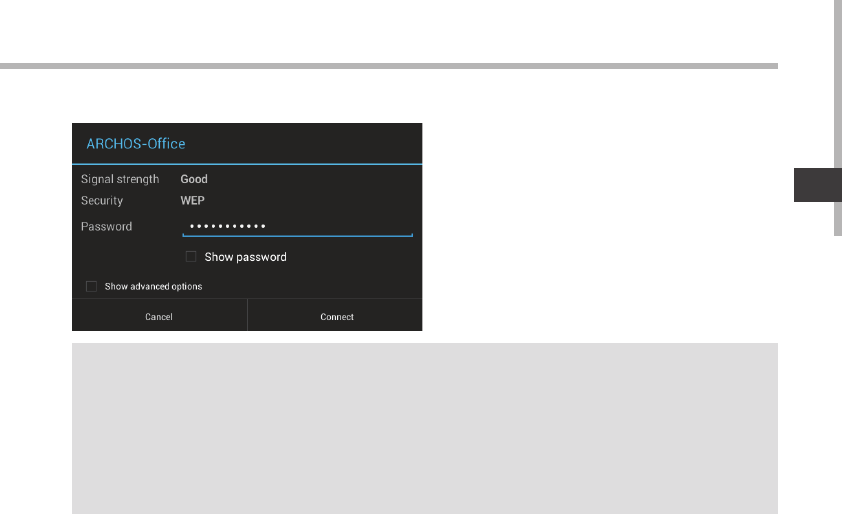Click the horizontal gray bar above the dialog
This screenshot has height=514, width=842.
(389, 66)
